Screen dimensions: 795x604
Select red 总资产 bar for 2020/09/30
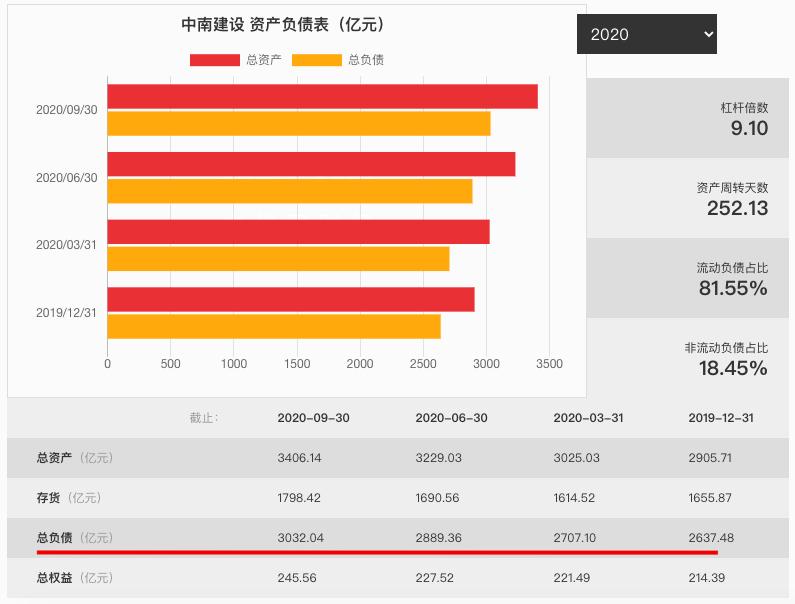322,96
